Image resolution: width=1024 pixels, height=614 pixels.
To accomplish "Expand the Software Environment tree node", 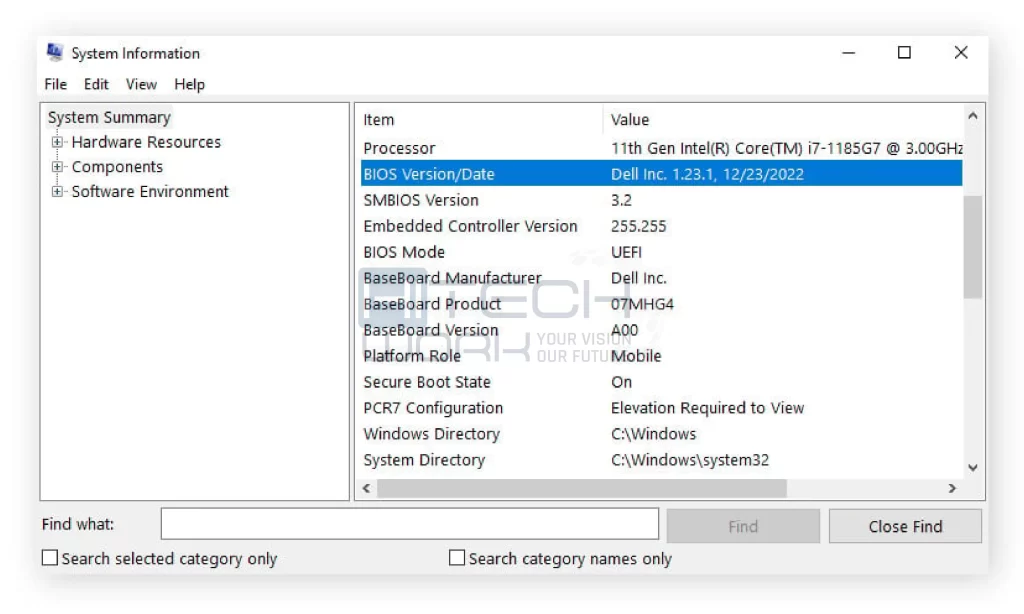I will point(57,191).
